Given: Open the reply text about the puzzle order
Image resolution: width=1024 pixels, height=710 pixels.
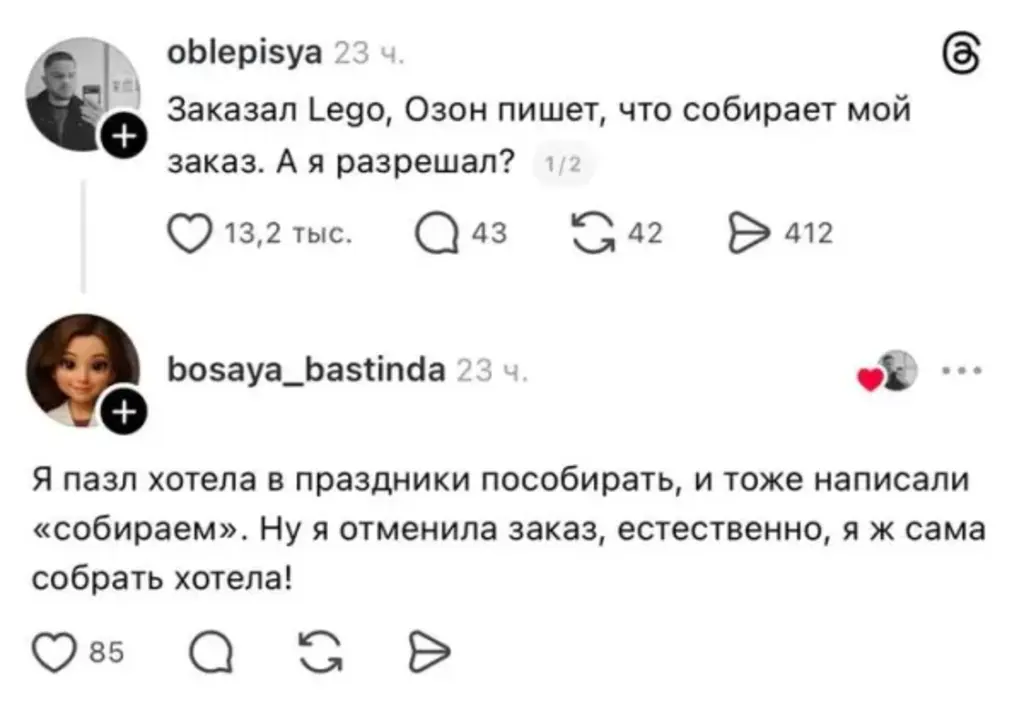Looking at the screenshot, I should (508, 529).
